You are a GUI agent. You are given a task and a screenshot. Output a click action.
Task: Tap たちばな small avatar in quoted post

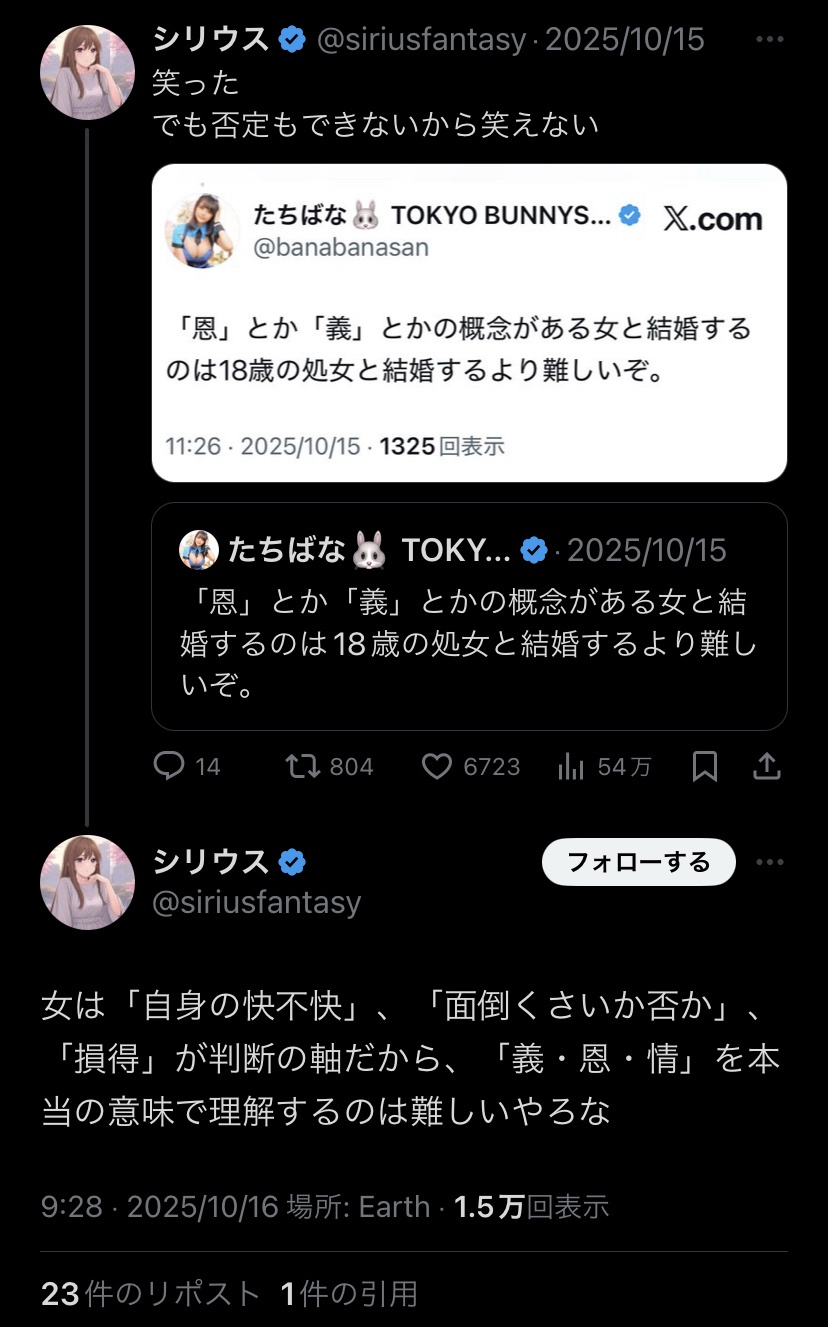(x=198, y=549)
